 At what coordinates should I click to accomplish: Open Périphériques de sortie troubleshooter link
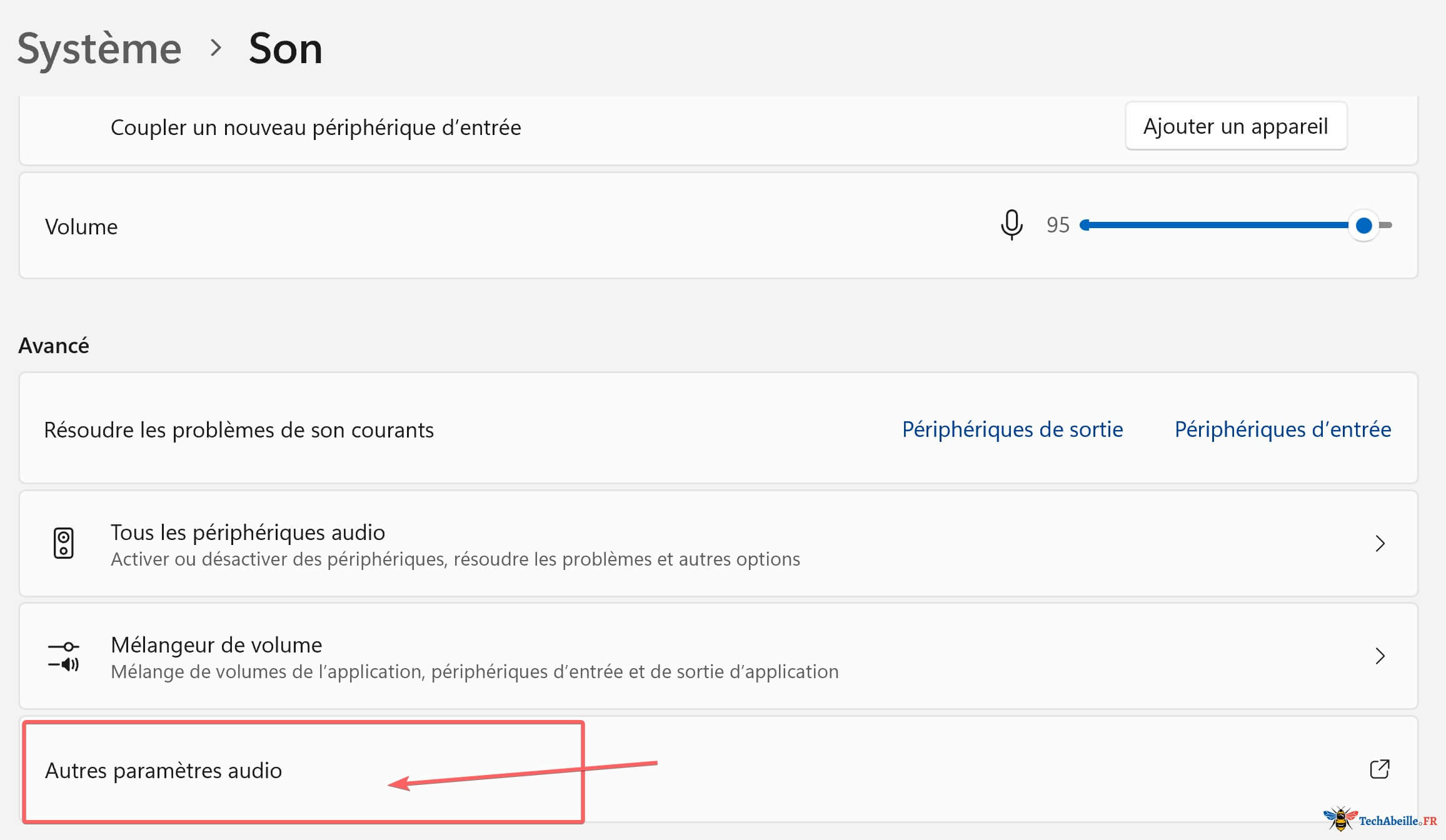pos(1012,429)
